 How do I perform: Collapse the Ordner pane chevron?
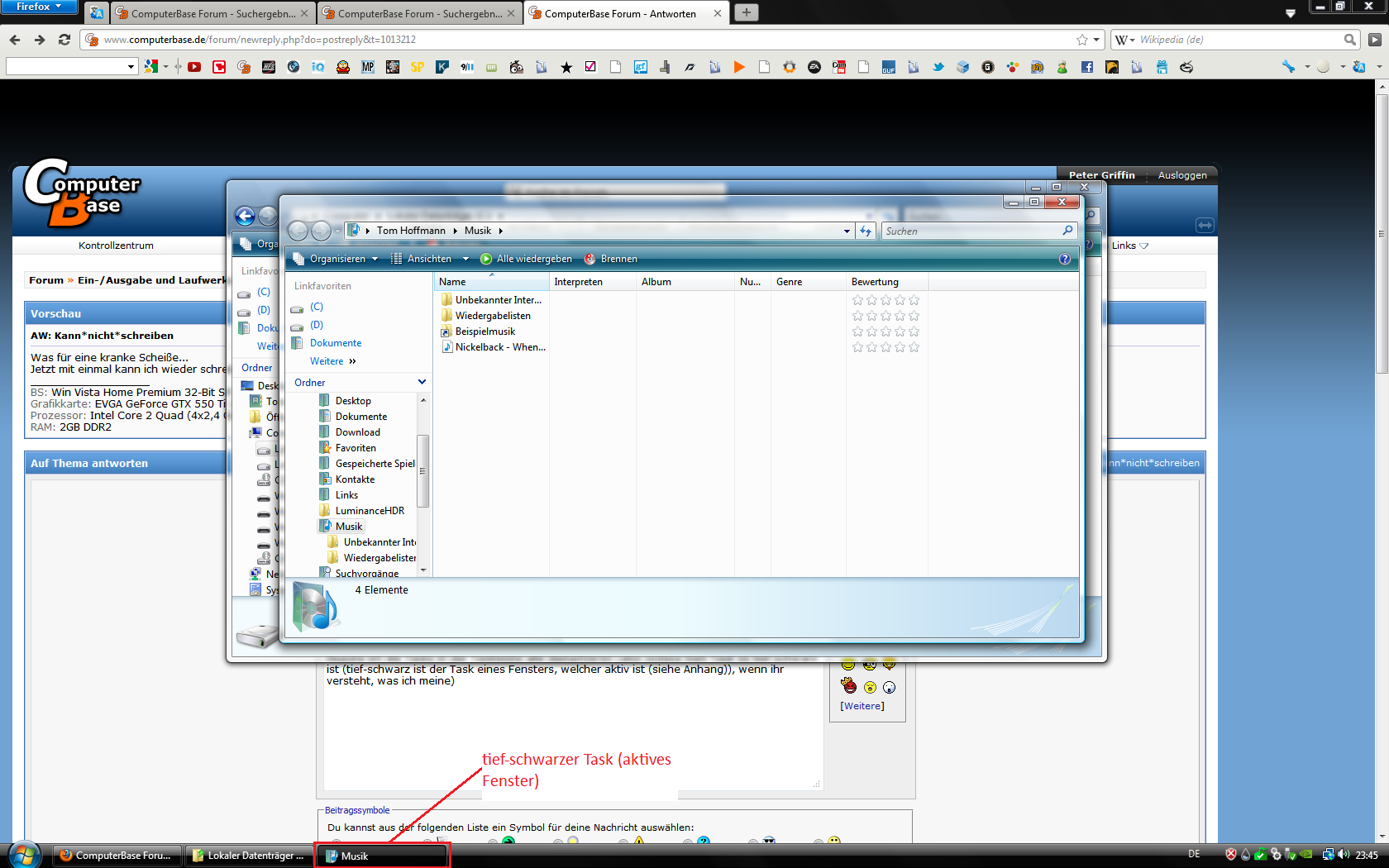[x=422, y=382]
